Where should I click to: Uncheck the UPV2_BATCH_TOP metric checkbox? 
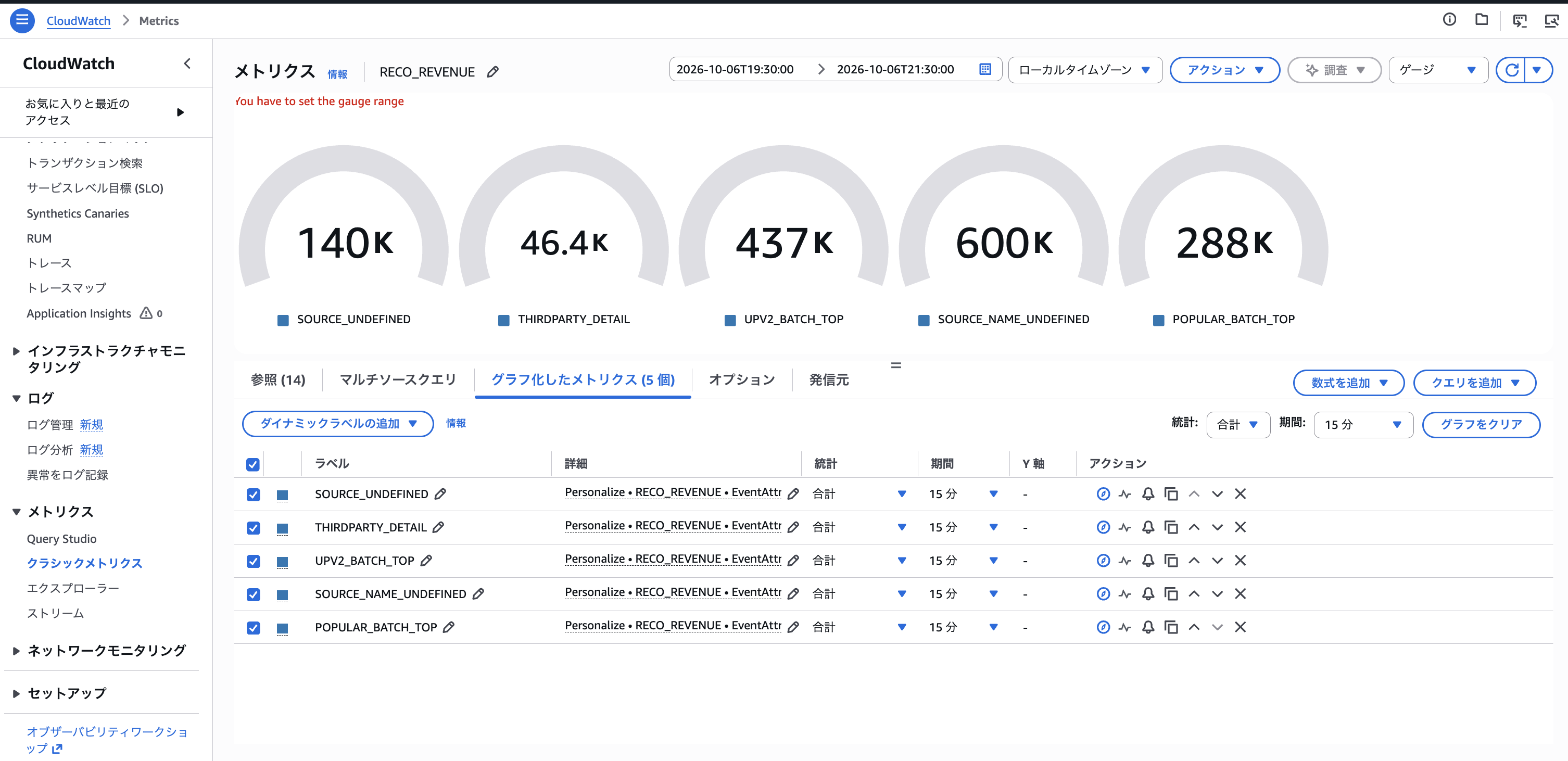coord(253,561)
